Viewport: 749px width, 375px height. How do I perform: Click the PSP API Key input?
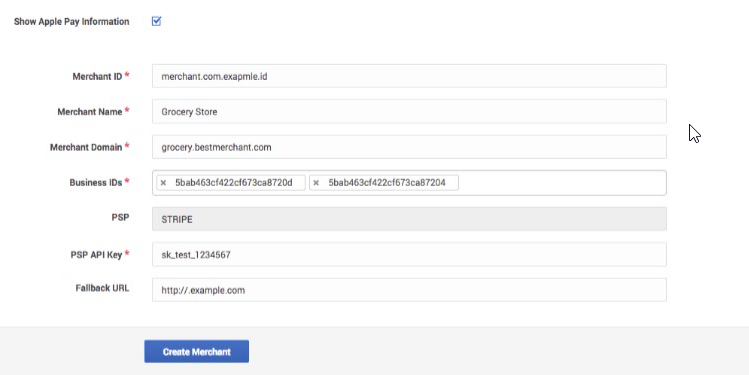(409, 255)
